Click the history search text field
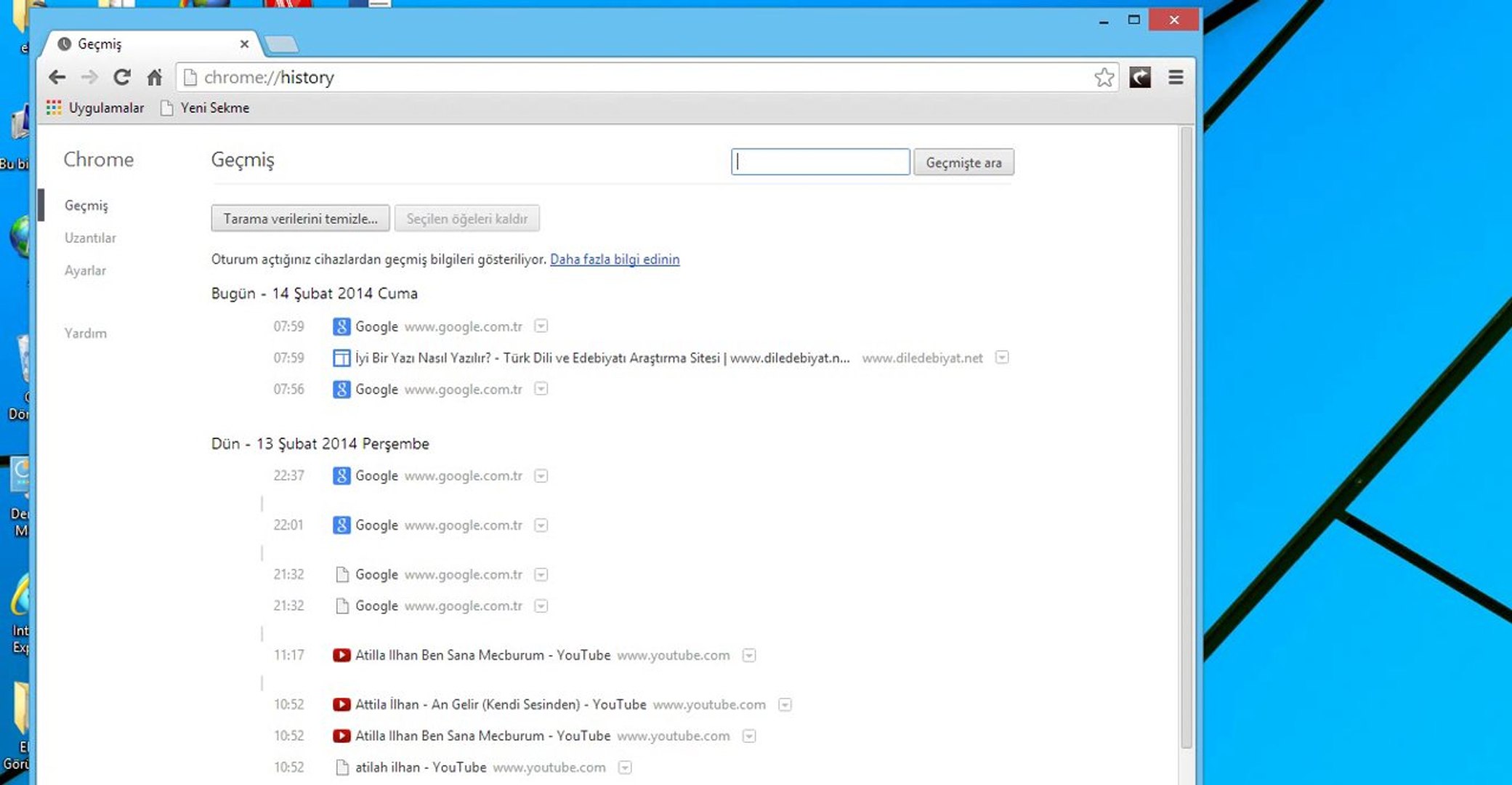This screenshot has height=785, width=1512. [x=820, y=162]
